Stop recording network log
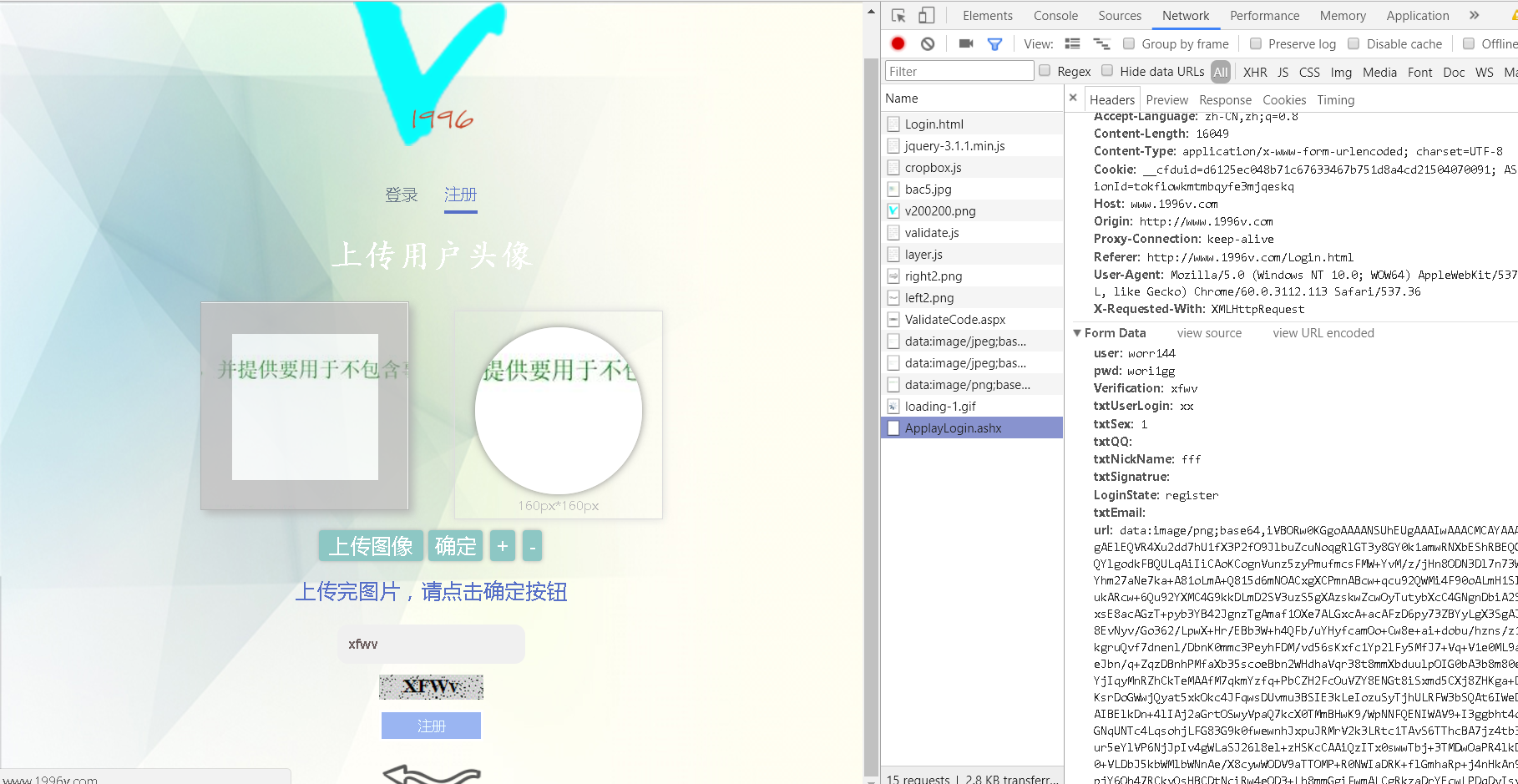The width and height of the screenshot is (1518, 784). pyautogui.click(x=898, y=44)
